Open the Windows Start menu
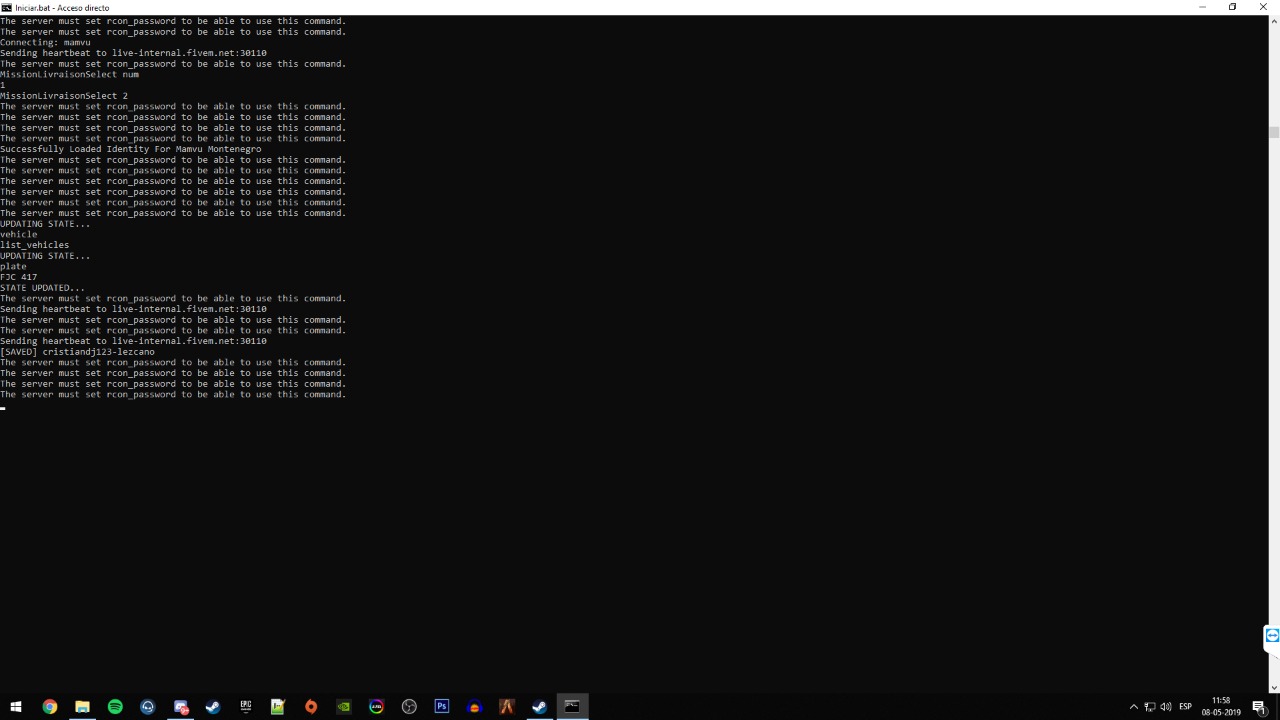 [16, 707]
